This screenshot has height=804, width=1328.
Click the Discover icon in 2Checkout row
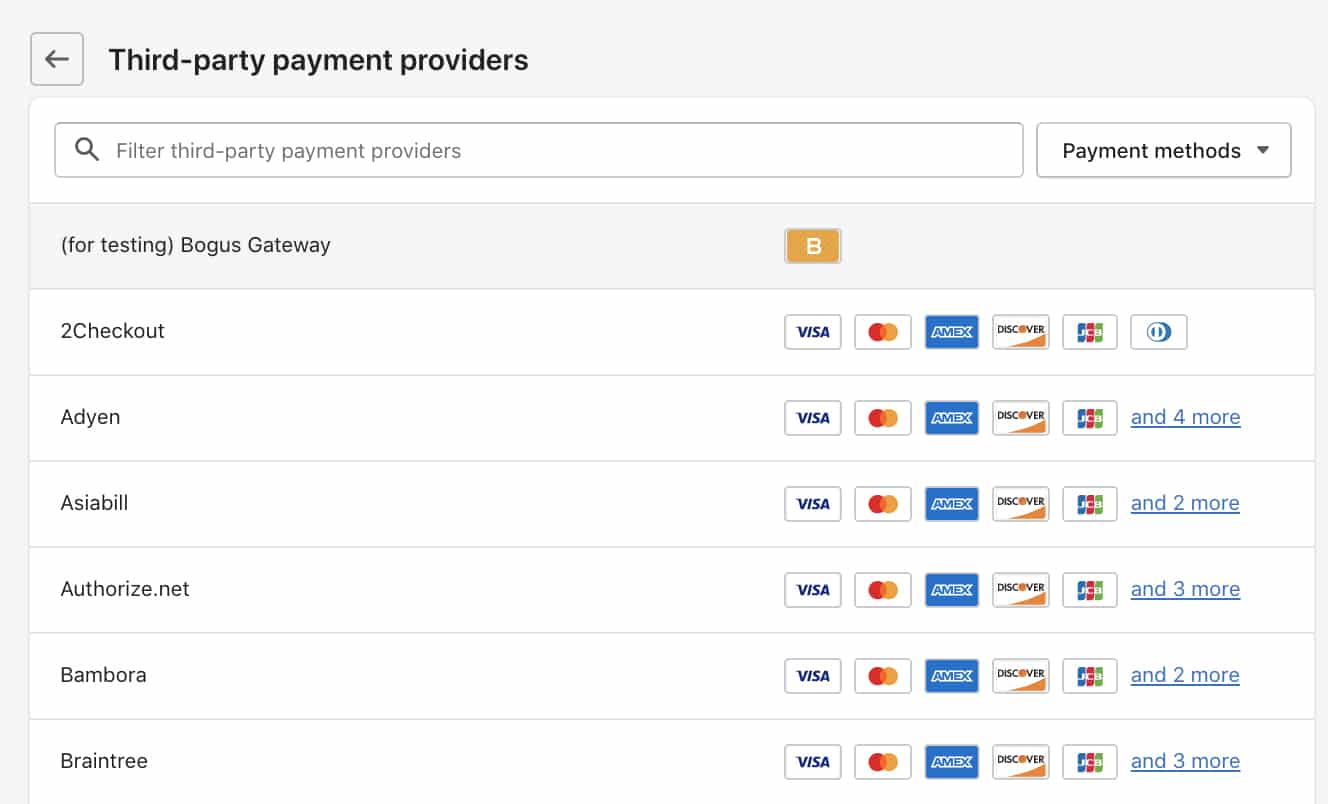click(x=1021, y=332)
